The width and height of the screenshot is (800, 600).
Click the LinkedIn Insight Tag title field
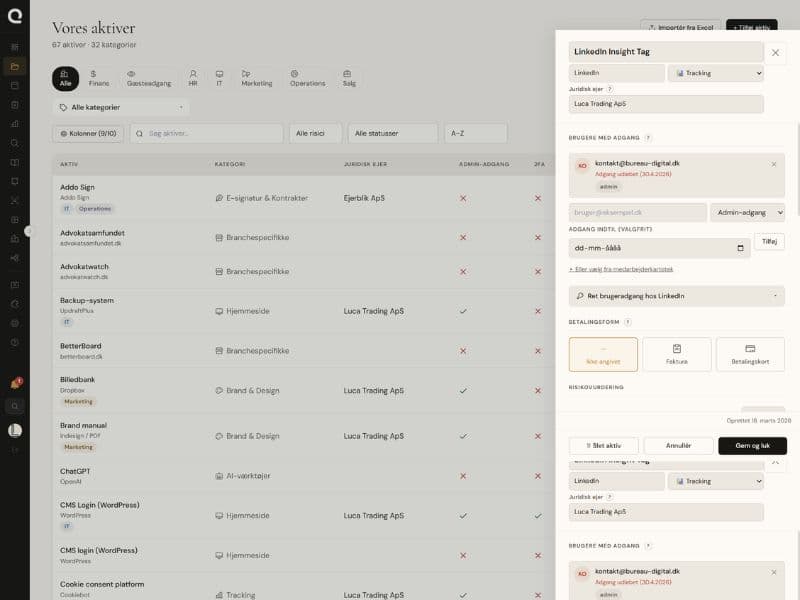point(666,52)
